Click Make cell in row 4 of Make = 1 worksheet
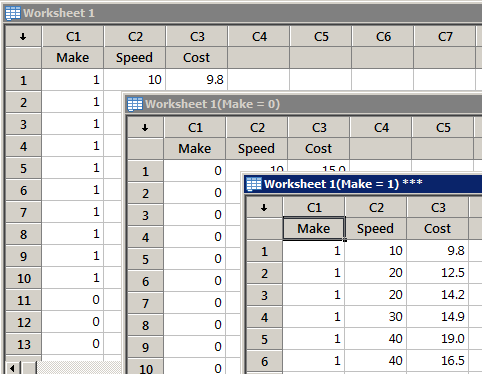This screenshot has width=482, height=374. point(314,317)
